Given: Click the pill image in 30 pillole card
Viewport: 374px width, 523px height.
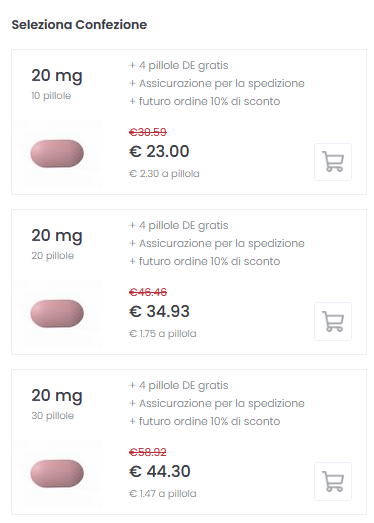Looking at the screenshot, I should tap(57, 473).
